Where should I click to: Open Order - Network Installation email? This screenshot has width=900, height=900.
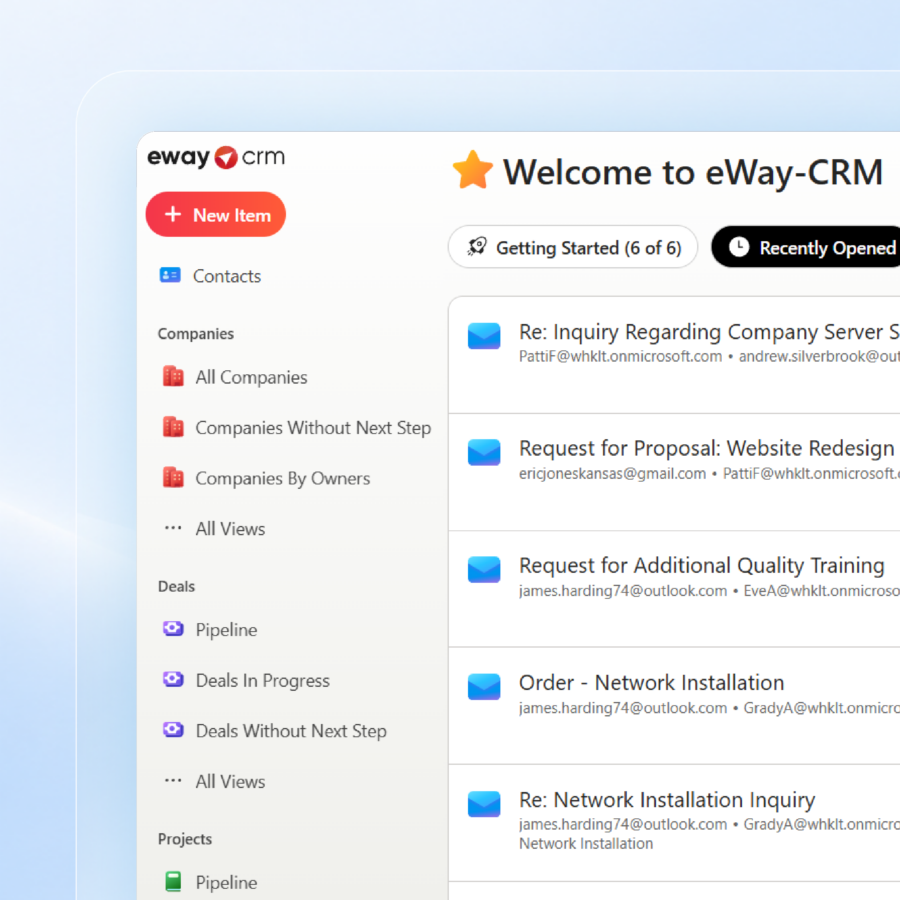pyautogui.click(x=674, y=706)
